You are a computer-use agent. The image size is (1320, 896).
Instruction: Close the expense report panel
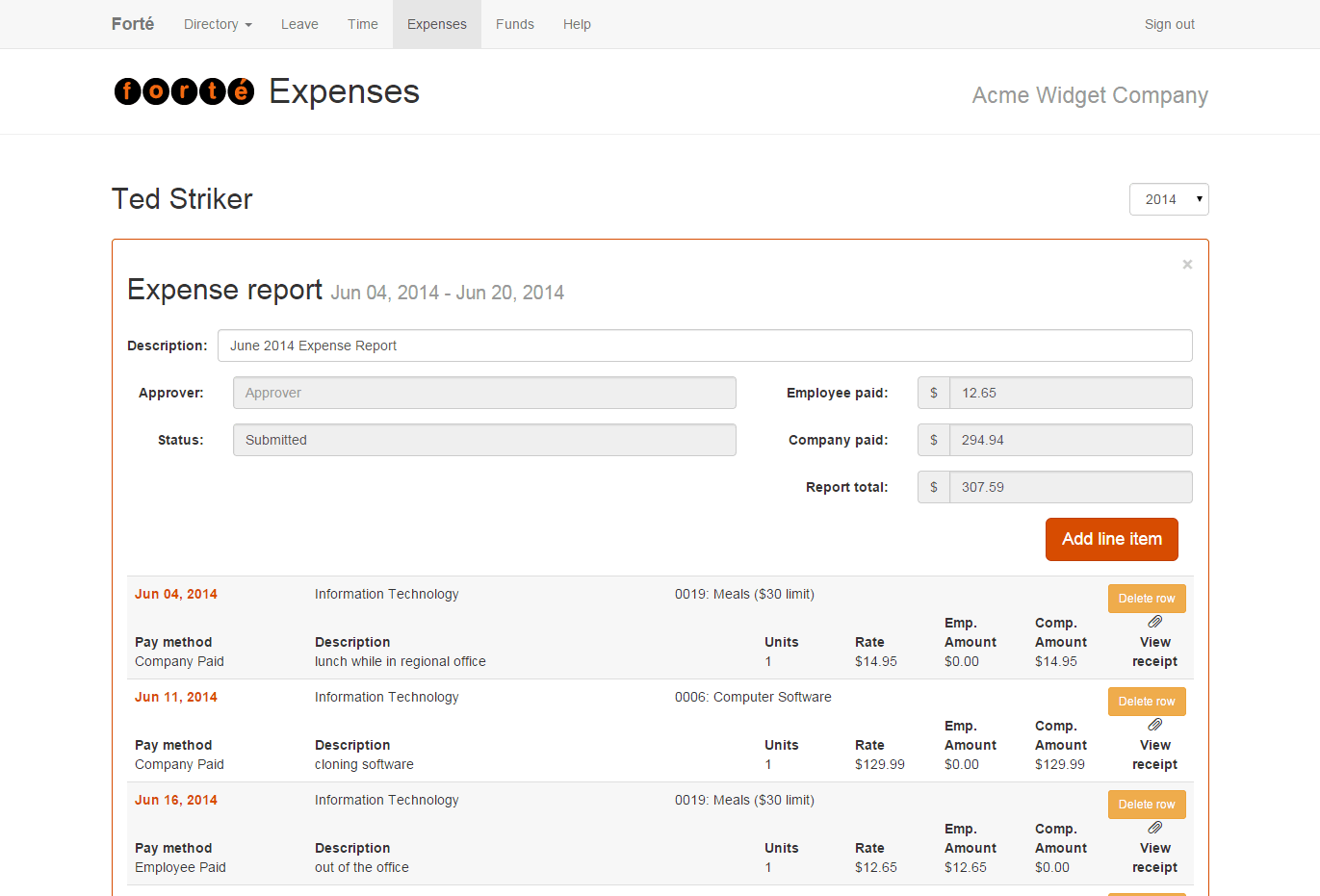coord(1187,265)
